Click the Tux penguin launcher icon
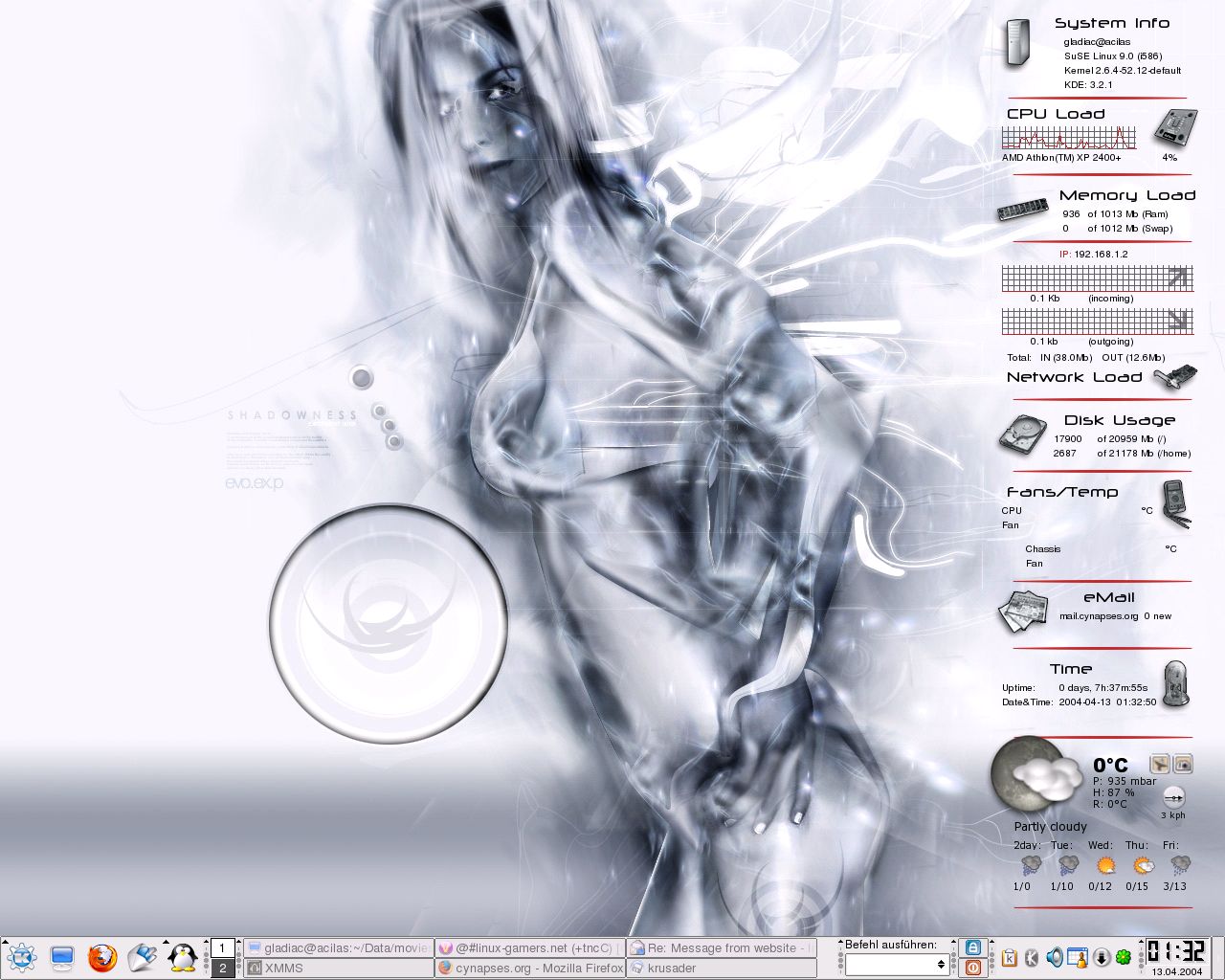 182,957
